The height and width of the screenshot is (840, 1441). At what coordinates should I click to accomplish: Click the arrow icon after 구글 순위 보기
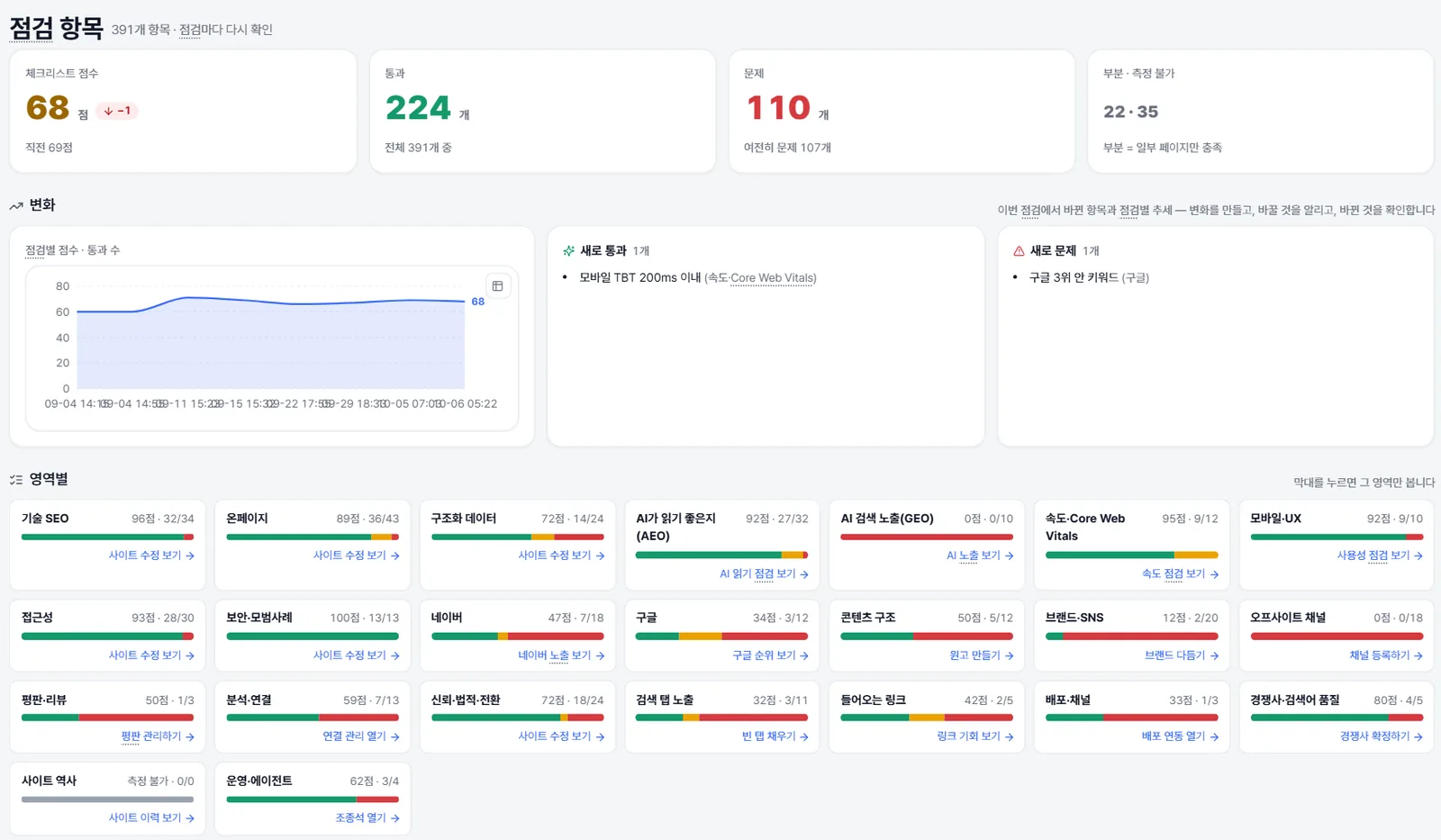pyautogui.click(x=804, y=656)
